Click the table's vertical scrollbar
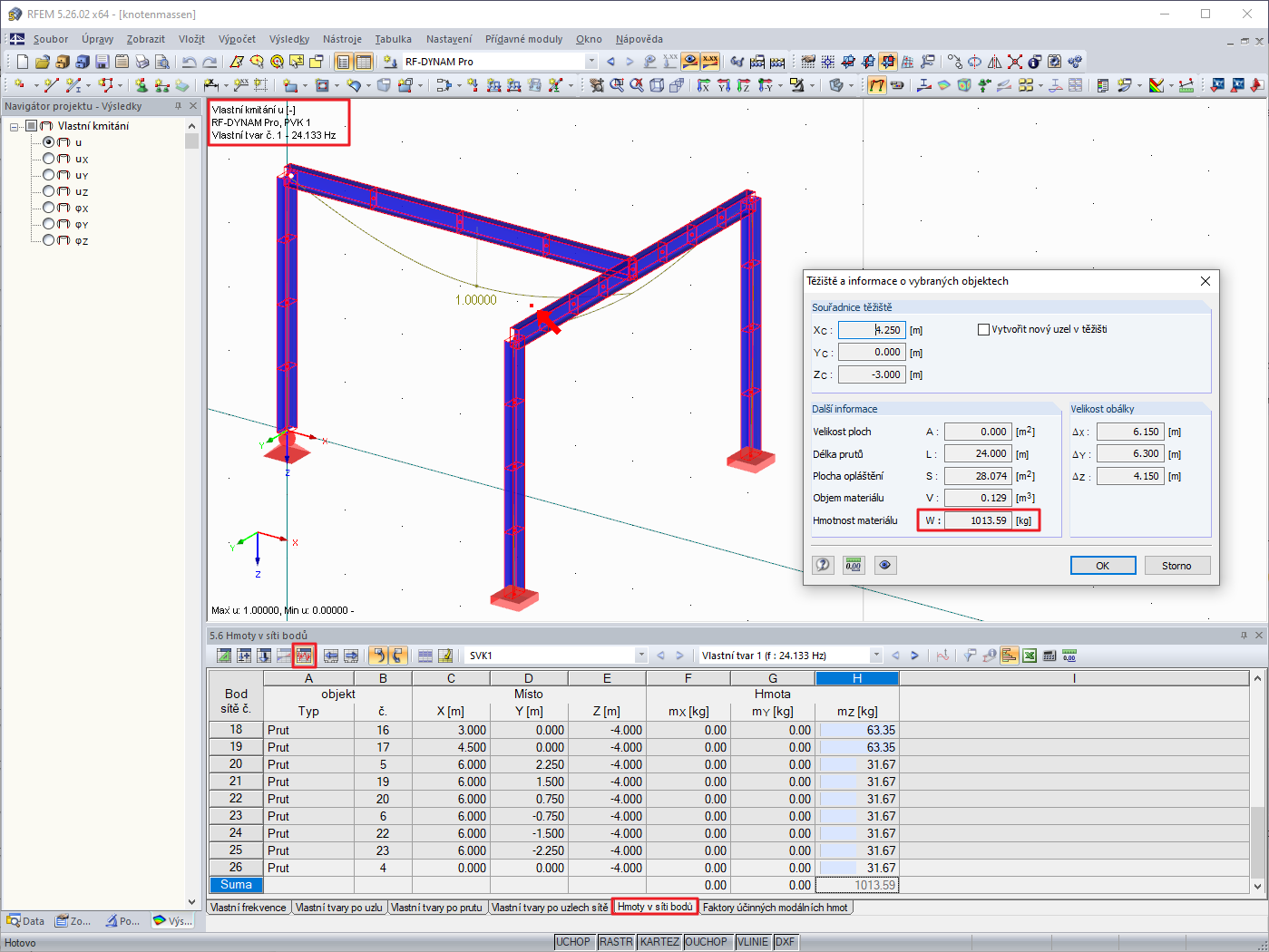1269x952 pixels. pyautogui.click(x=1257, y=782)
